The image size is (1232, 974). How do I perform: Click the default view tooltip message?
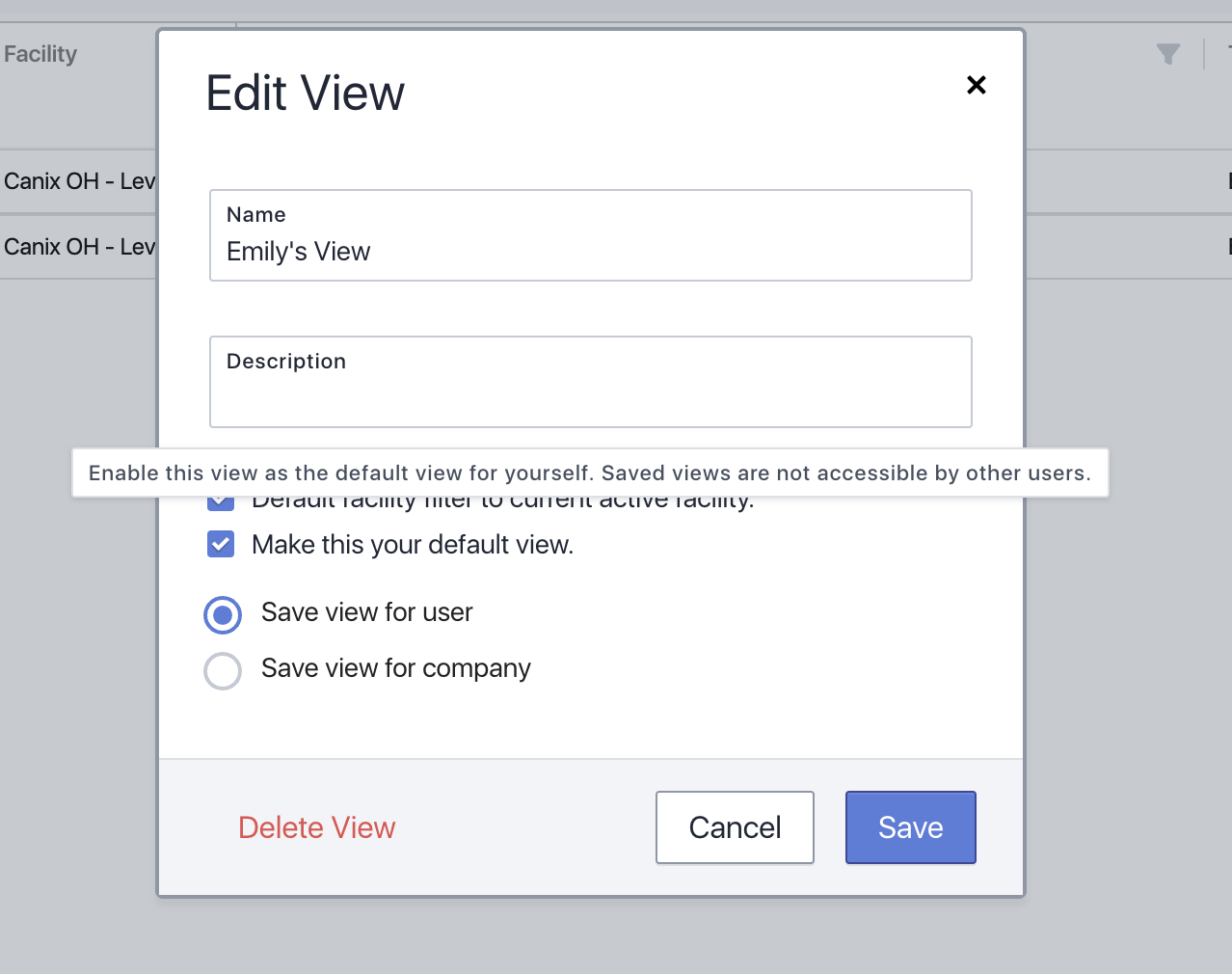(x=589, y=473)
